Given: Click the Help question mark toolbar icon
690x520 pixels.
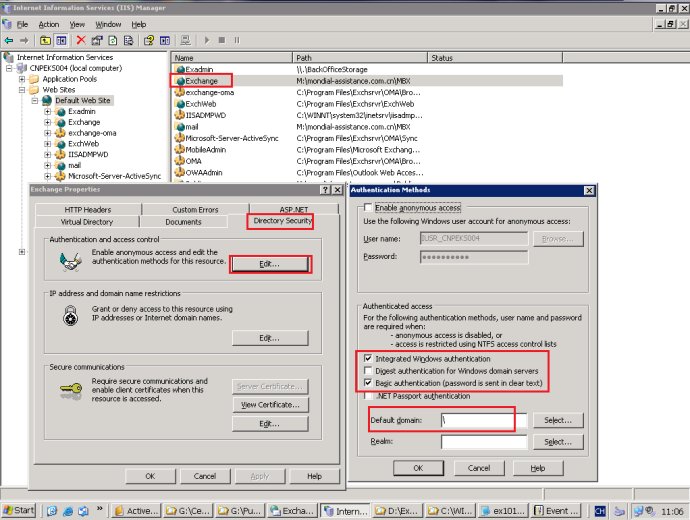Looking at the screenshot, I should pyautogui.click(x=149, y=40).
